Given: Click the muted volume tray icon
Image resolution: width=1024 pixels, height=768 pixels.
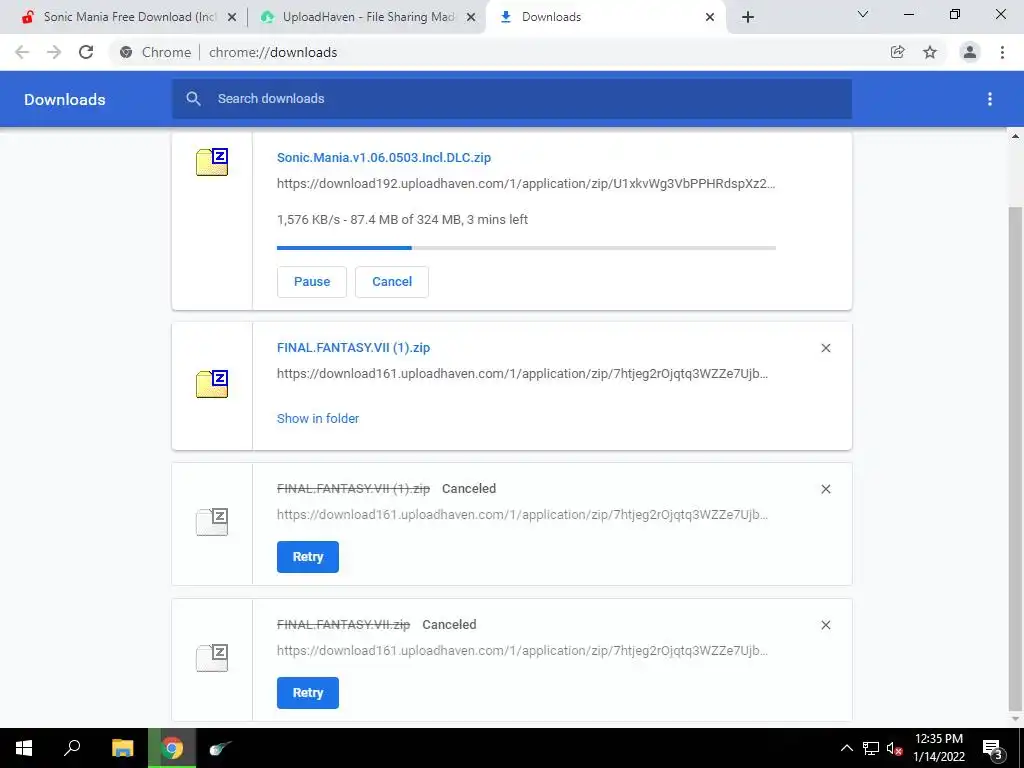Looking at the screenshot, I should pyautogui.click(x=894, y=748).
